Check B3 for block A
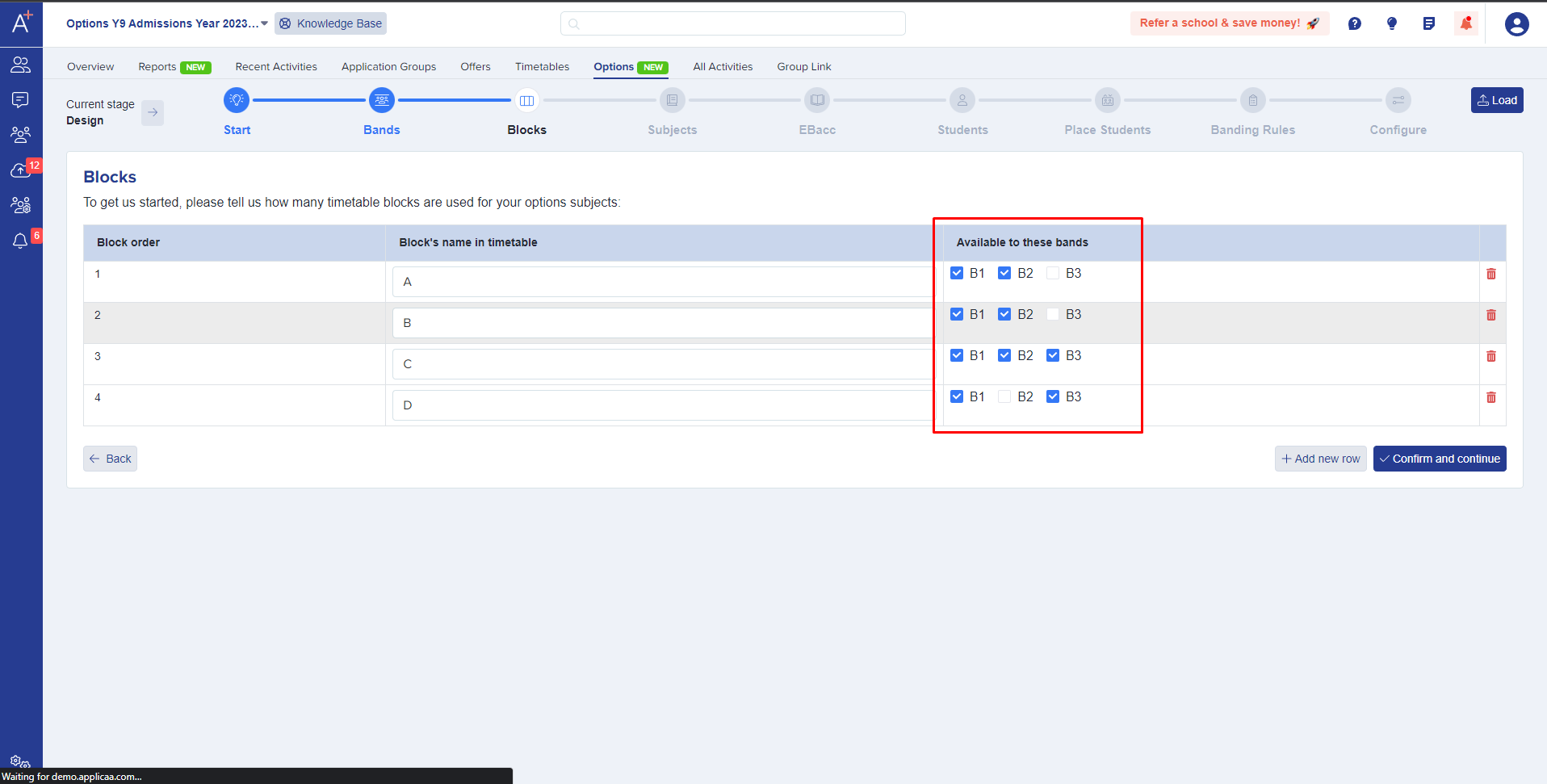Image resolution: width=1547 pixels, height=784 pixels. pyautogui.click(x=1053, y=273)
